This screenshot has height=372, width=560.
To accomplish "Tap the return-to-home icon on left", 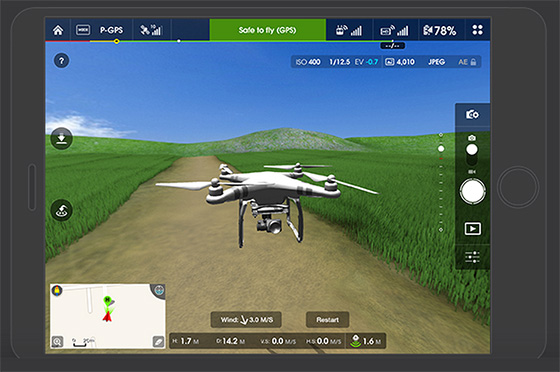I will click(x=62, y=210).
